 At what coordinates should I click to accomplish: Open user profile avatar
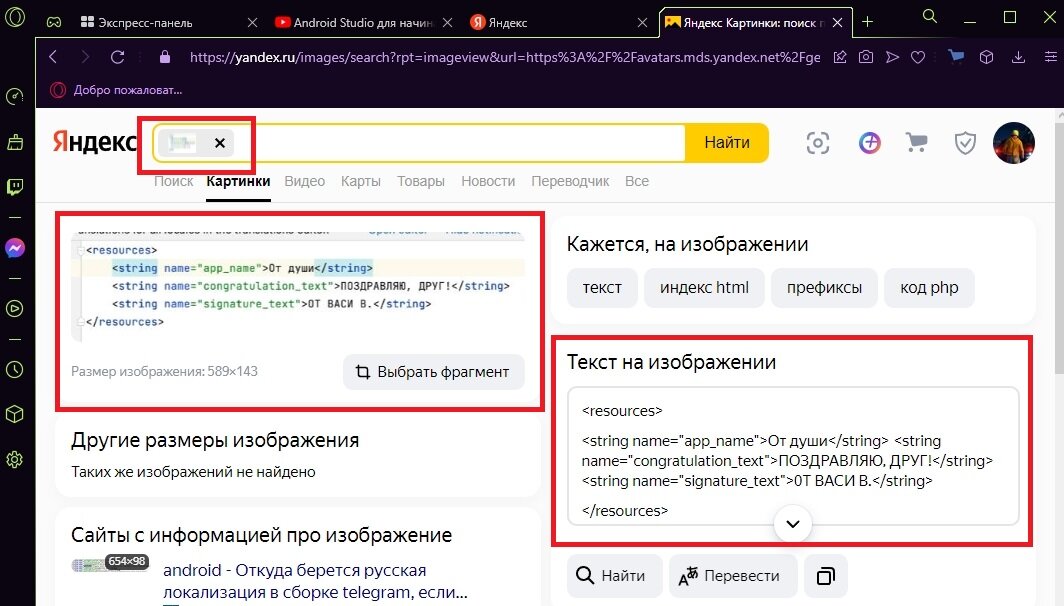point(1014,143)
